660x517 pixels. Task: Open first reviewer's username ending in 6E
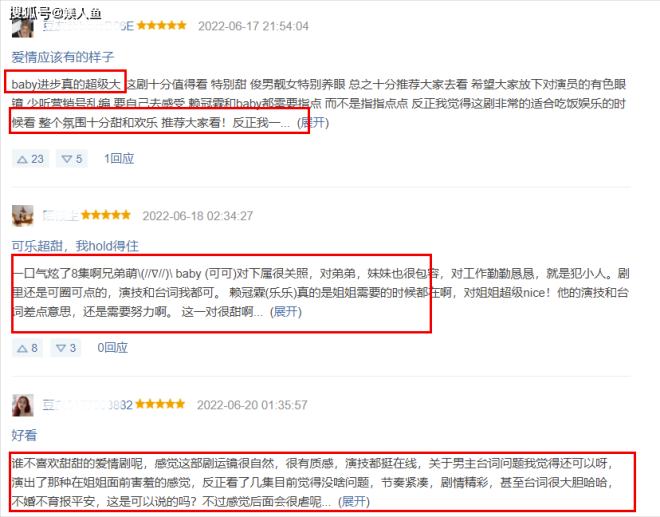(88, 26)
